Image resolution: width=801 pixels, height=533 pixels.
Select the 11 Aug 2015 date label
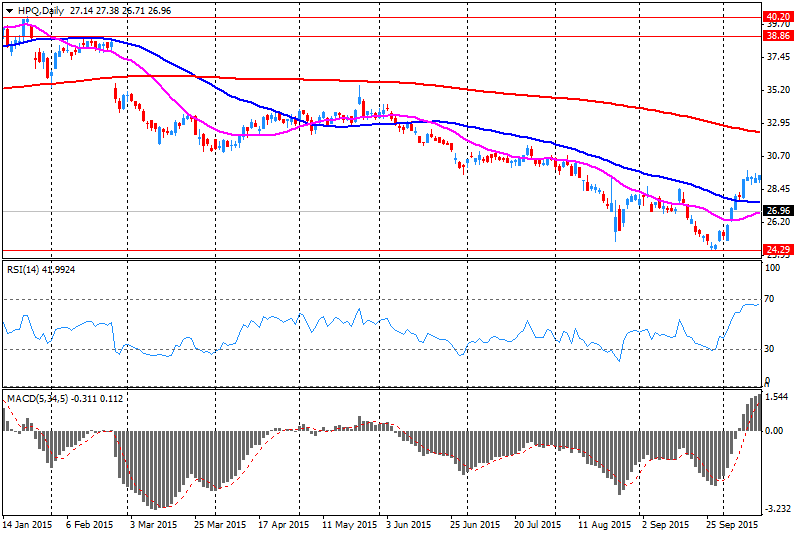(x=604, y=525)
